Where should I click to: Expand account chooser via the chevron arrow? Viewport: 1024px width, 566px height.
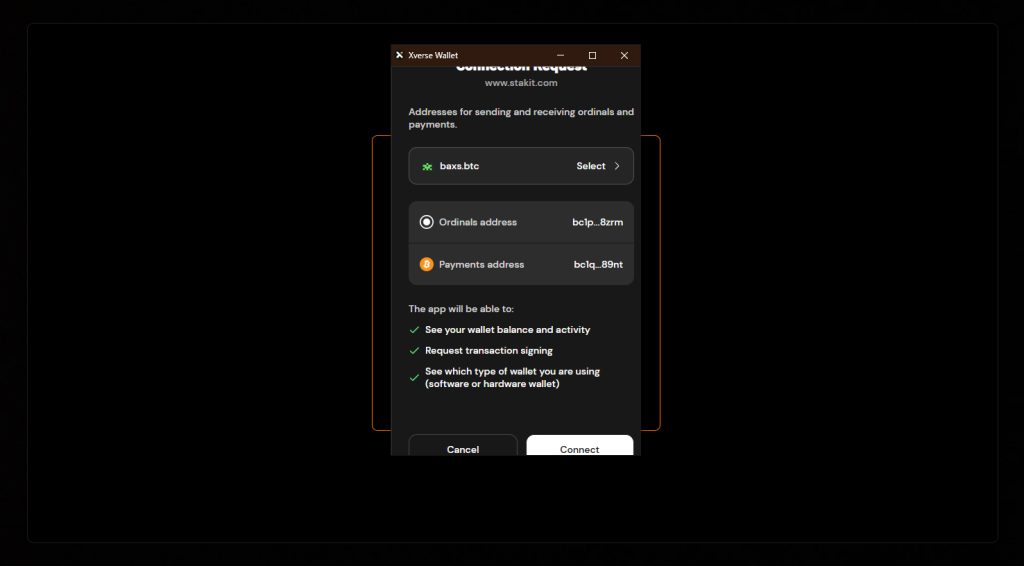617,166
